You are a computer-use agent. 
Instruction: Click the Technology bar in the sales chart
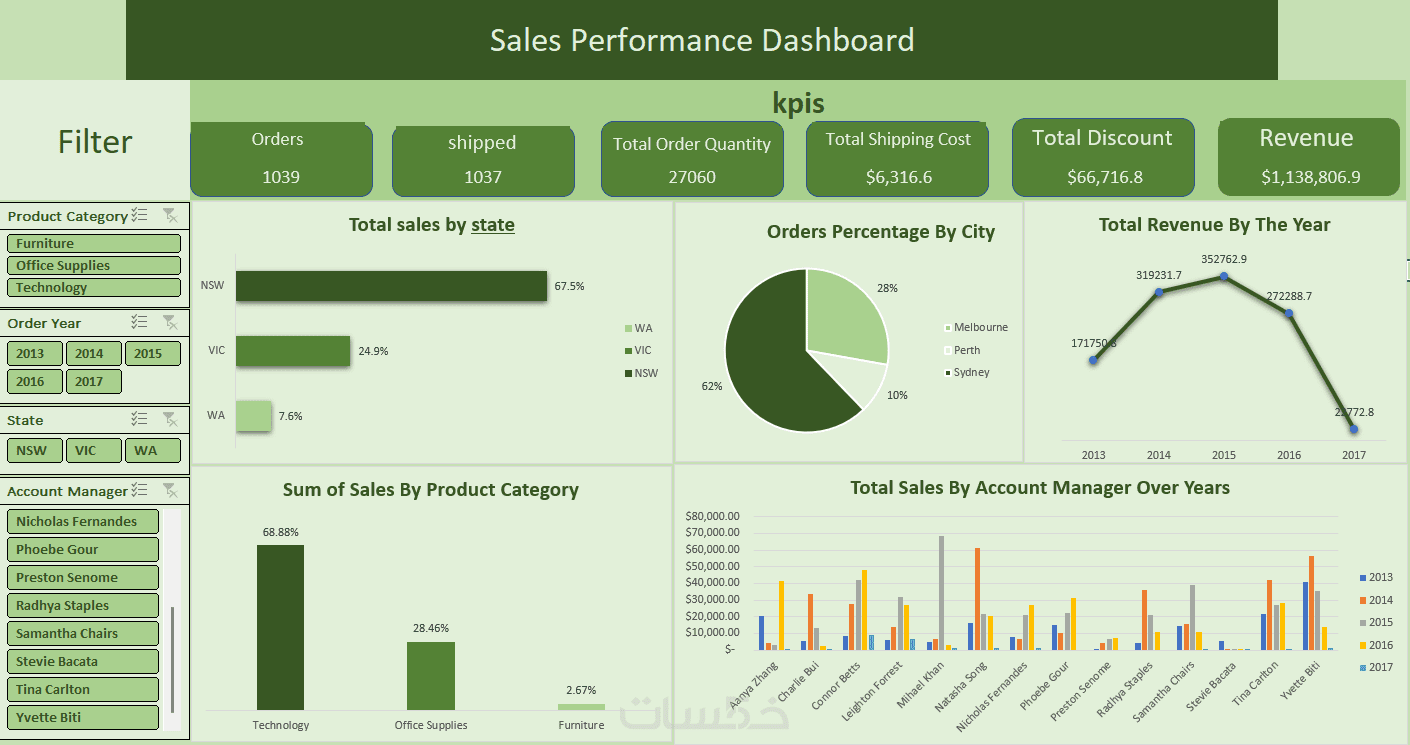pos(280,627)
